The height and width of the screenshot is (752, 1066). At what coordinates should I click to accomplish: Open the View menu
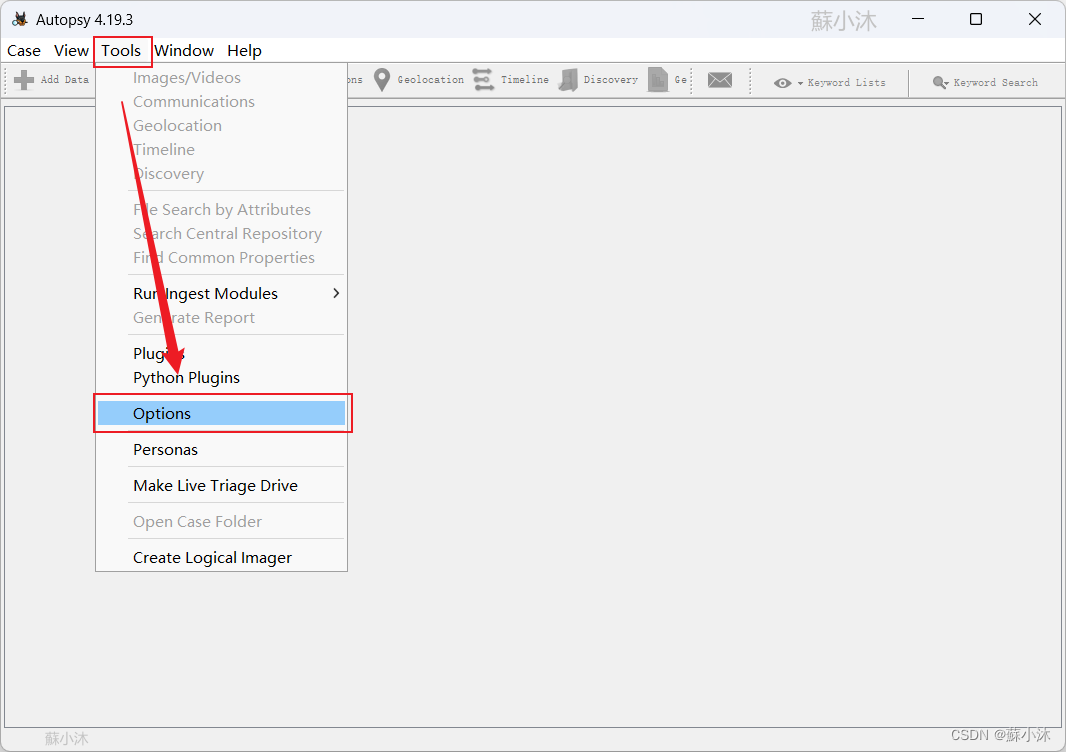[71, 50]
